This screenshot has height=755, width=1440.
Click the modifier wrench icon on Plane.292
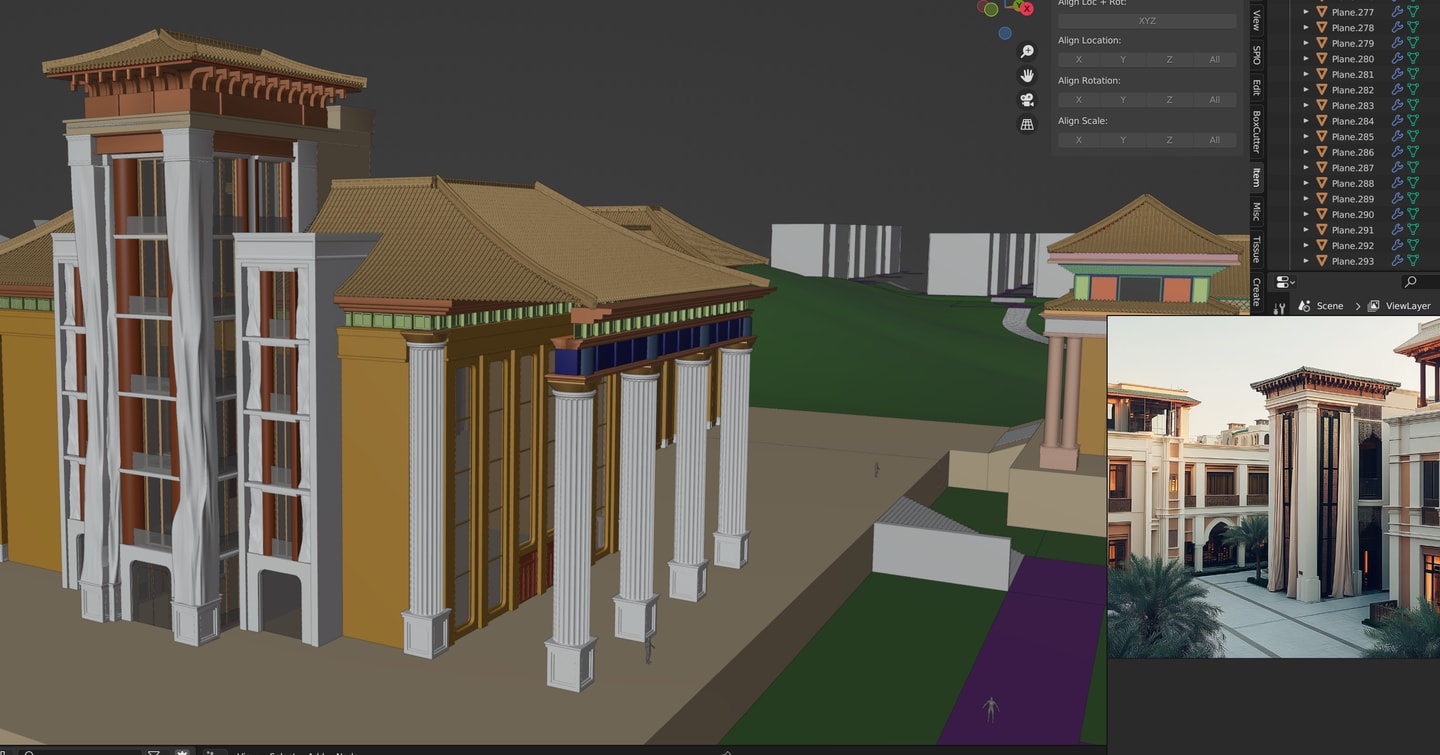pyautogui.click(x=1398, y=245)
